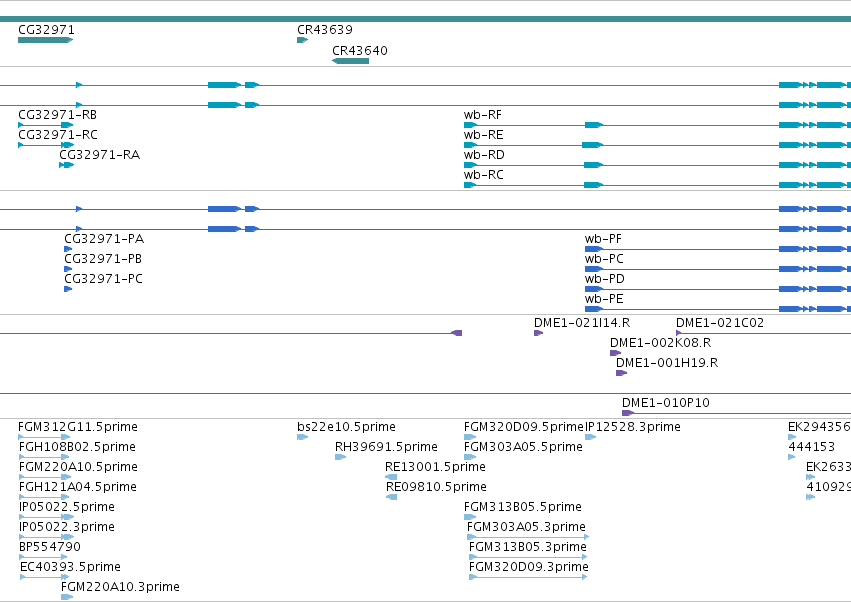Click the FGM313B05.3prime EST label
This screenshot has height=602, width=851.
528,547
